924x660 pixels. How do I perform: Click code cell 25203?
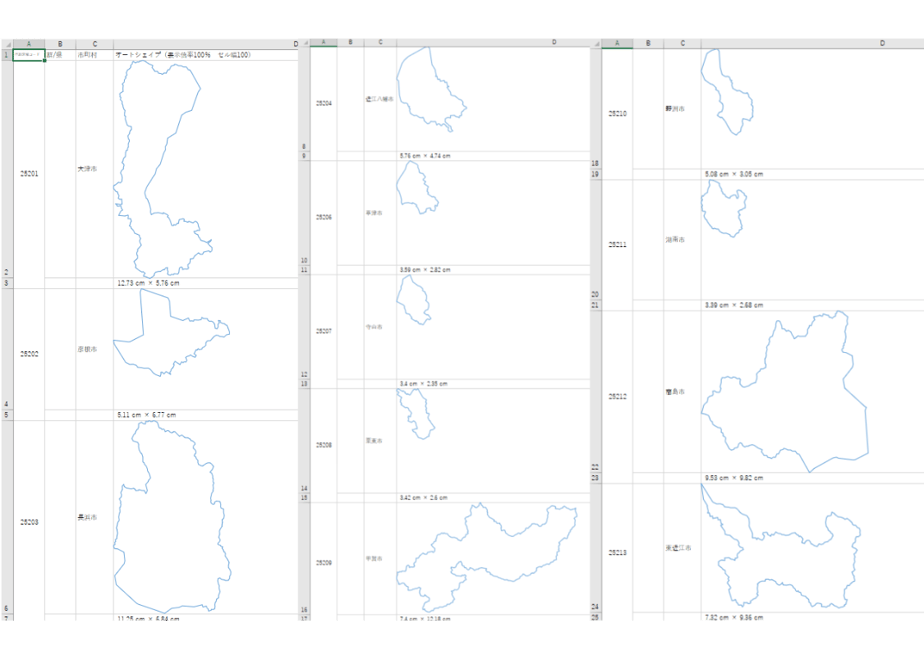(x=29, y=522)
